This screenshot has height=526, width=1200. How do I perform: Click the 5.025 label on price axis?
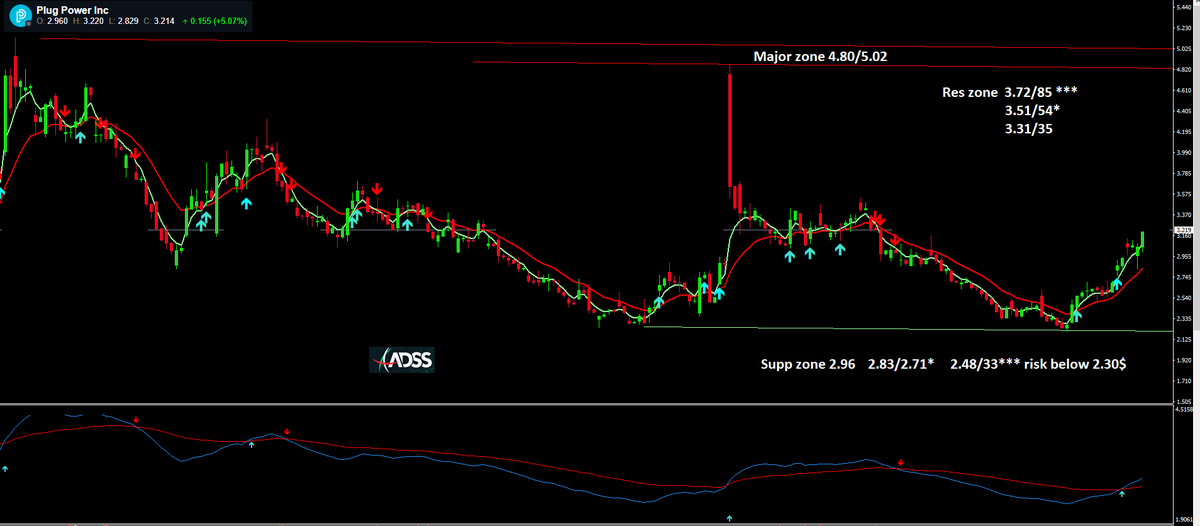coord(1184,48)
